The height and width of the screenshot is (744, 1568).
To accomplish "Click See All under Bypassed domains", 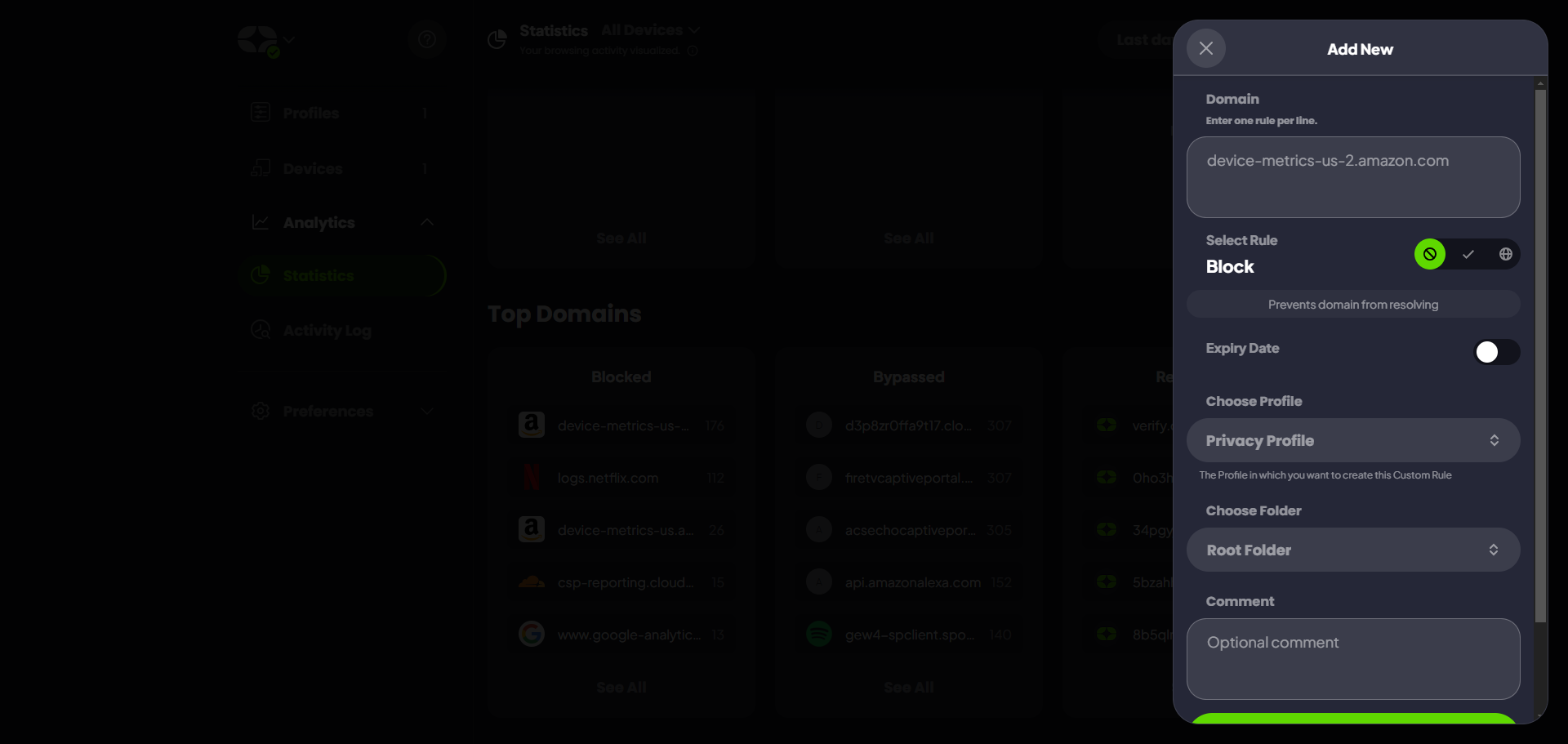I will tap(908, 688).
